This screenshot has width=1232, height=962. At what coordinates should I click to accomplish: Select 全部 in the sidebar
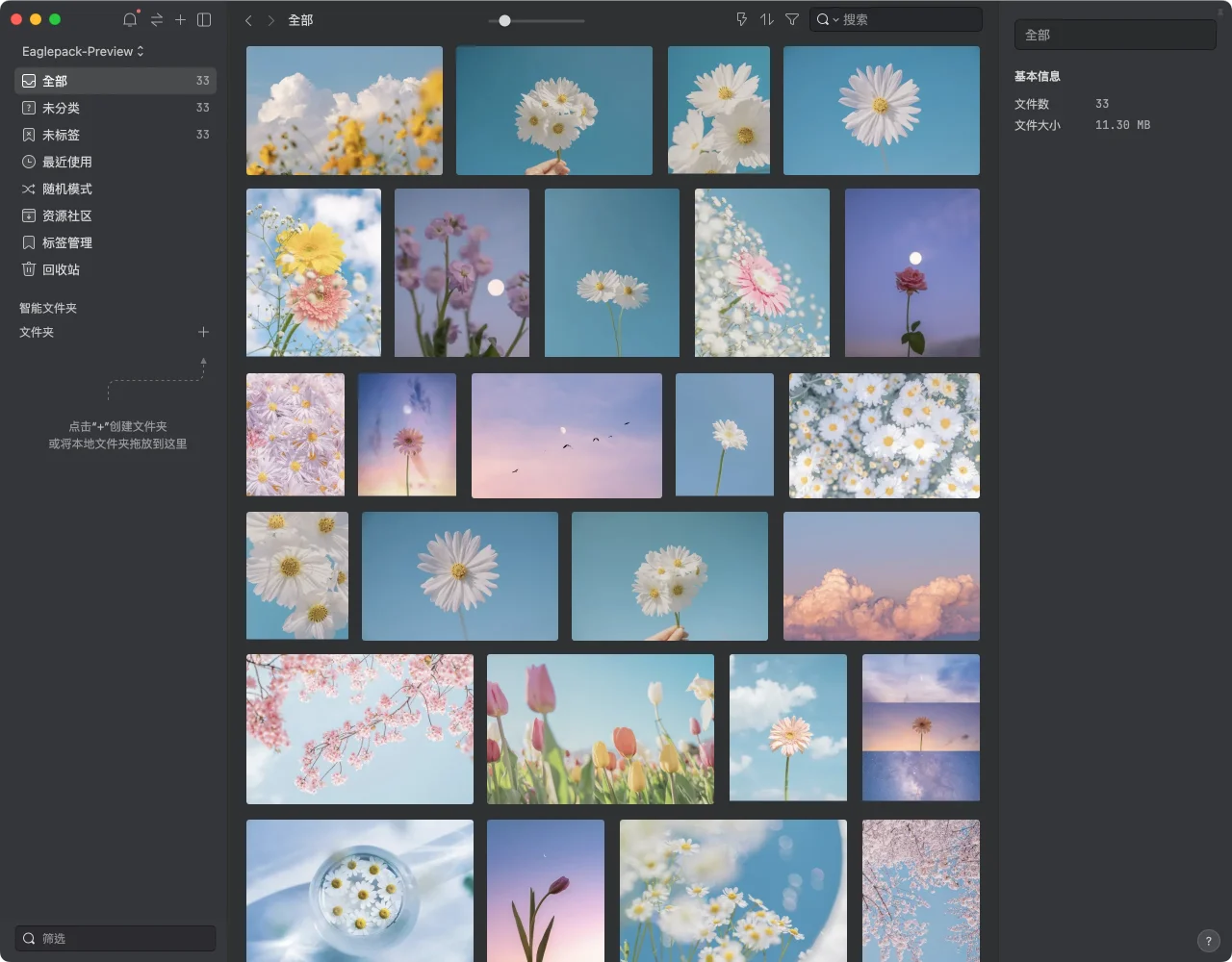[115, 81]
